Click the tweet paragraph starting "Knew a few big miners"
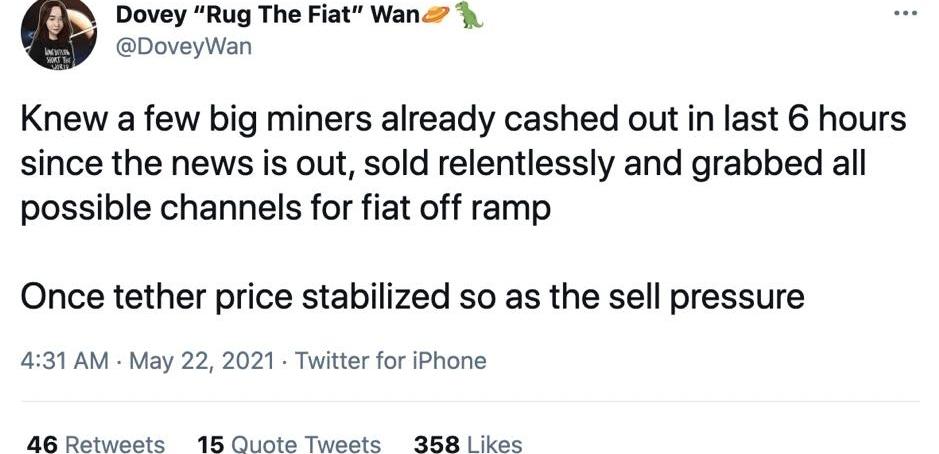939x454 pixels. click(x=464, y=165)
